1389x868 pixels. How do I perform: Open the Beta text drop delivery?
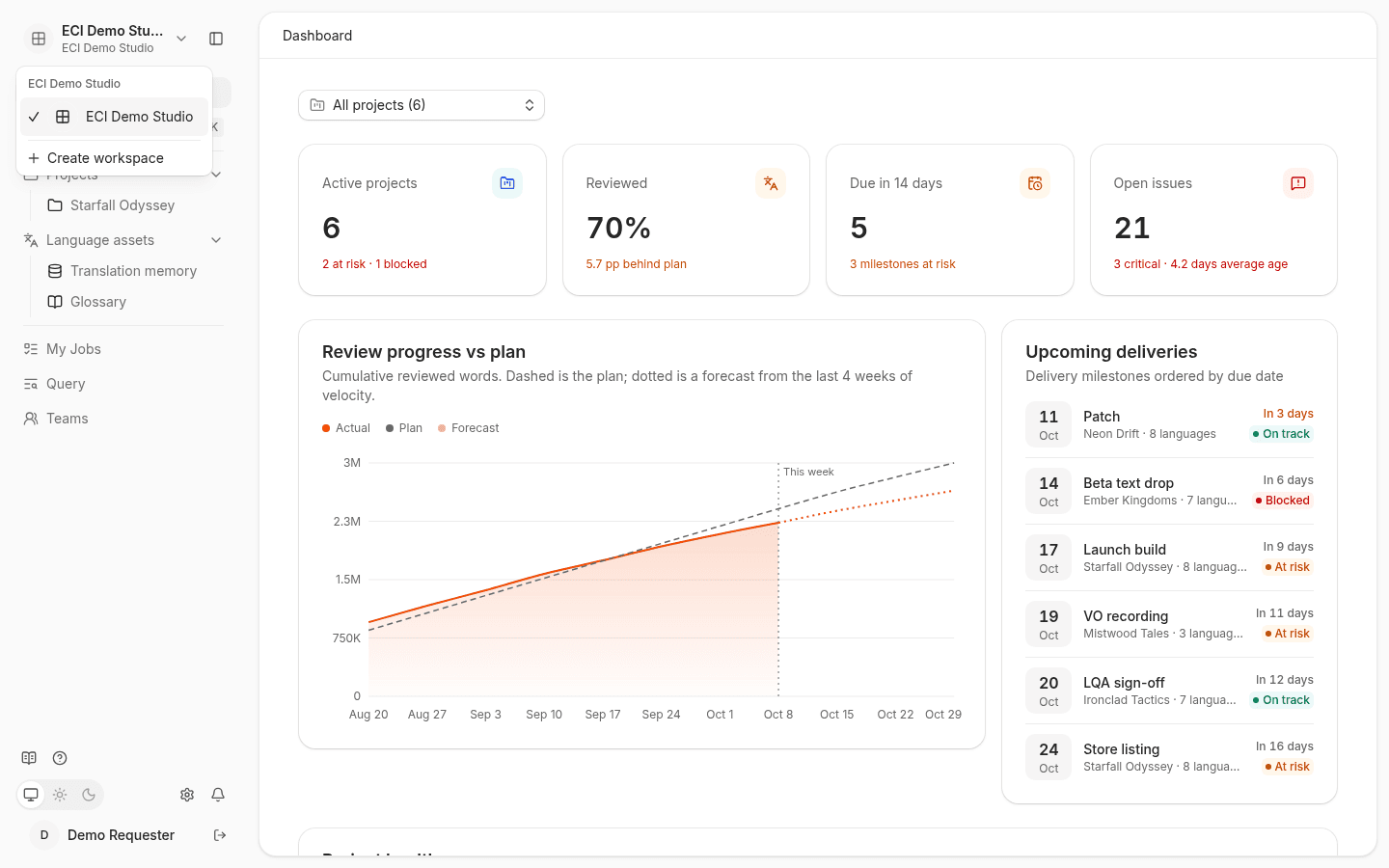(x=1169, y=491)
